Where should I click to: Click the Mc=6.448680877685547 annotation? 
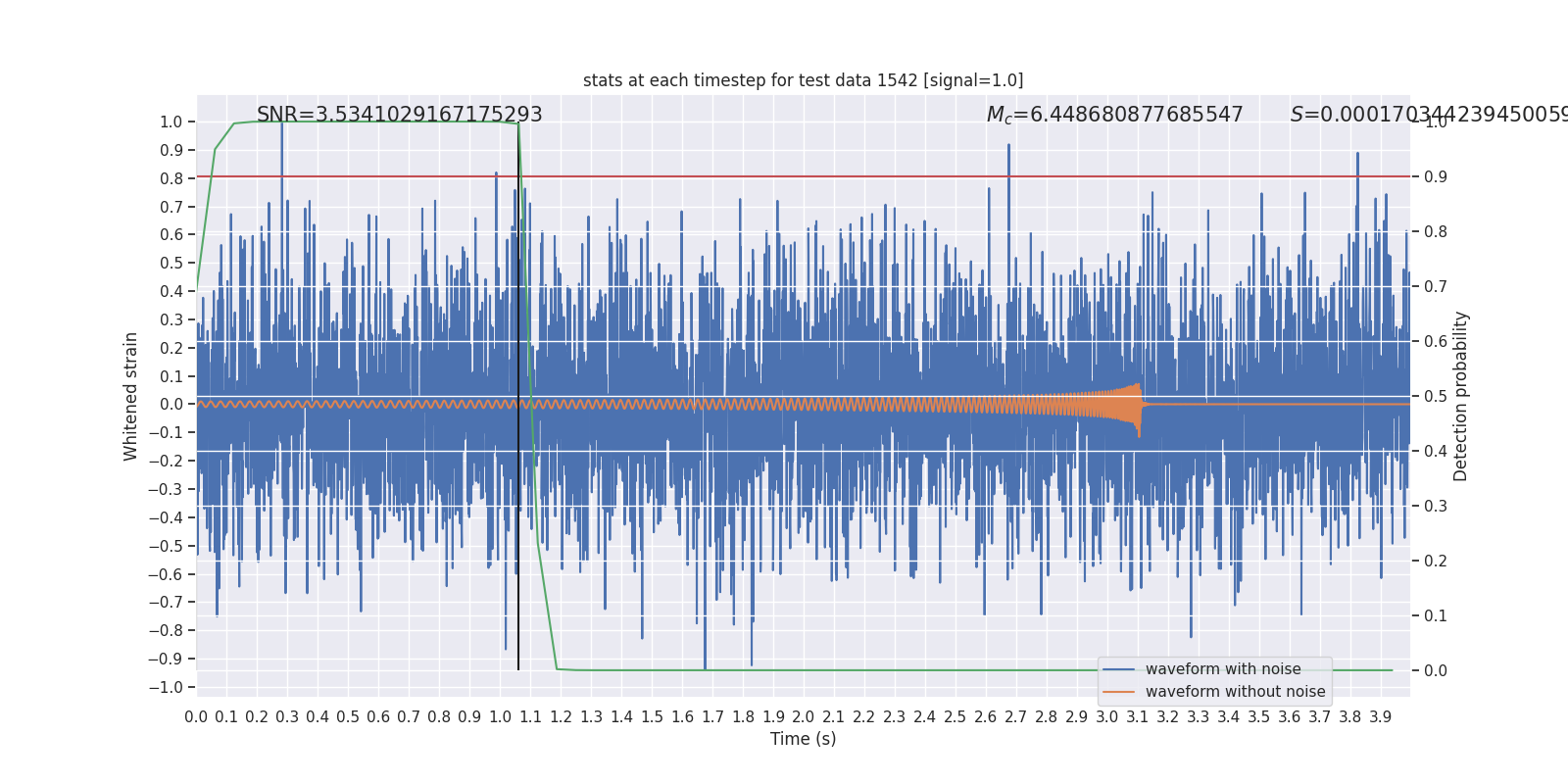click(x=1114, y=115)
